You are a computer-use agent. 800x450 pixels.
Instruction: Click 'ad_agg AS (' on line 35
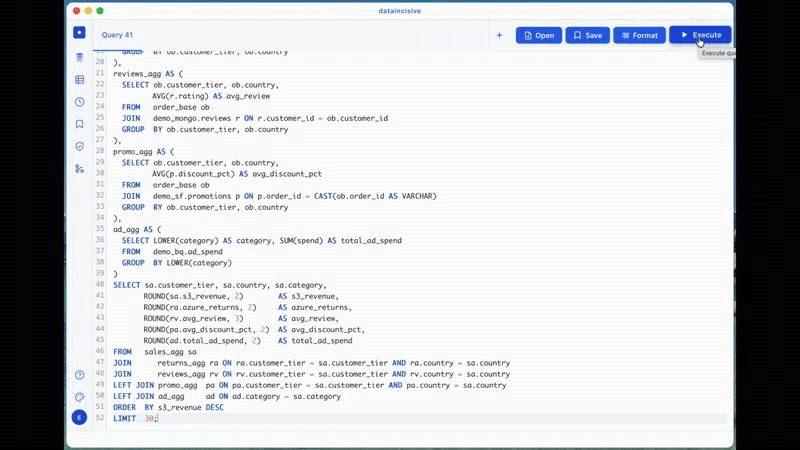pyautogui.click(x=137, y=230)
